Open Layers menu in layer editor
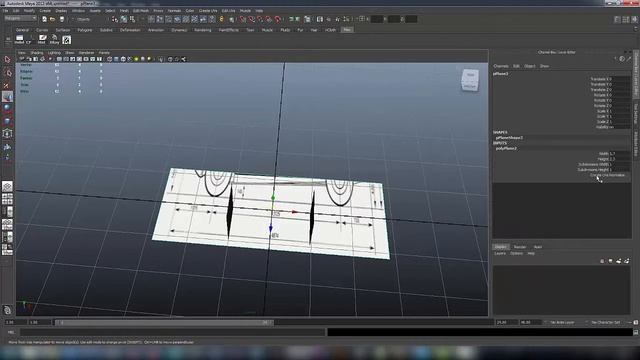Screen dimensions: 640x360 click(x=500, y=253)
